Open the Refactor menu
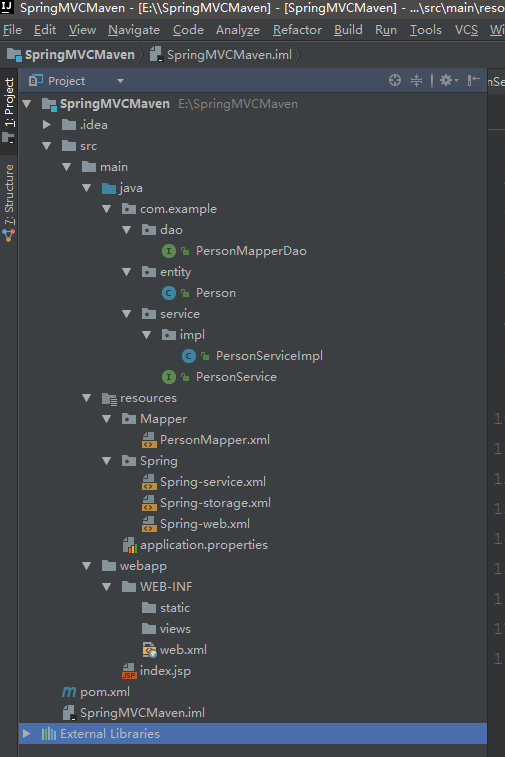 pyautogui.click(x=297, y=30)
